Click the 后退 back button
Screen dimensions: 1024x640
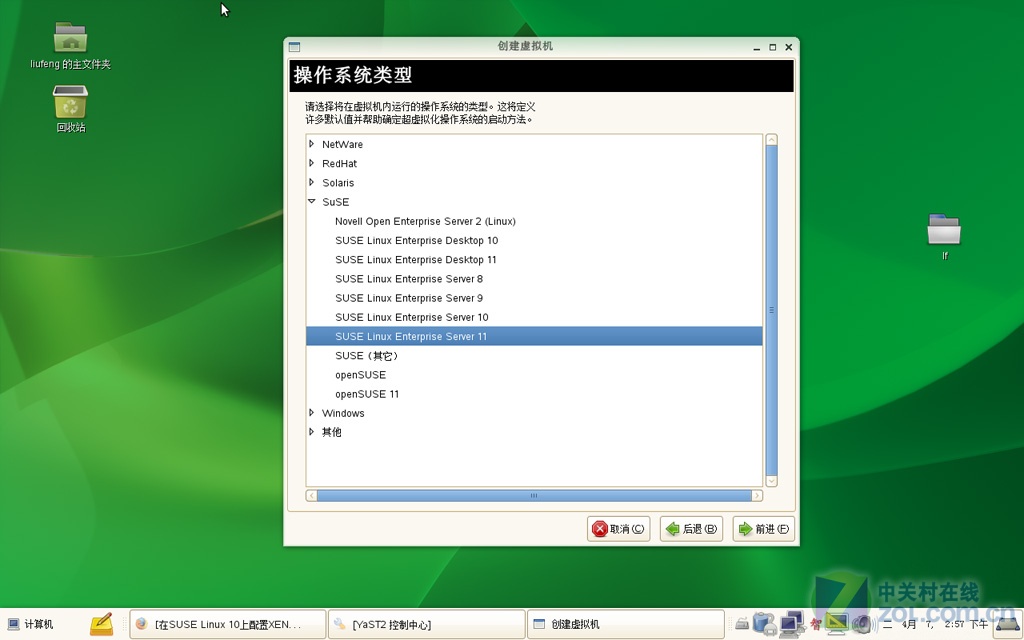[691, 529]
